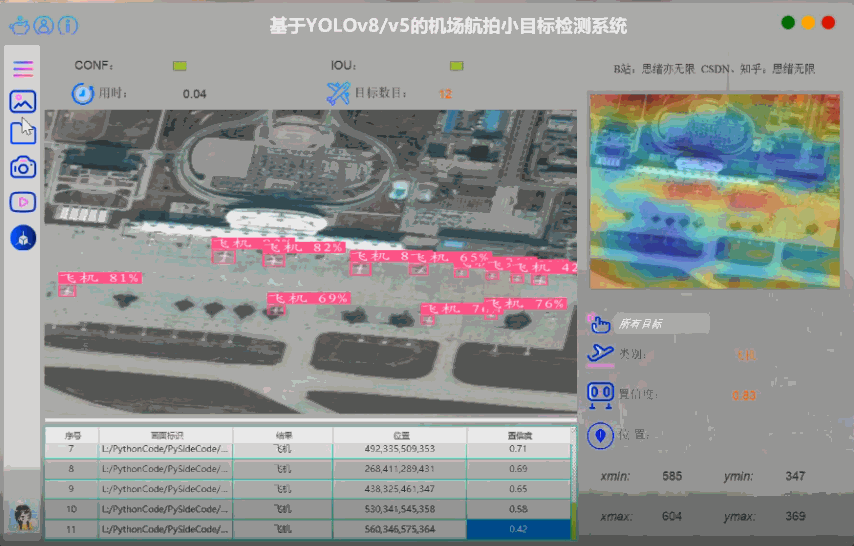The height and width of the screenshot is (546, 854).
Task: Click the target count value 12
Action: click(445, 94)
